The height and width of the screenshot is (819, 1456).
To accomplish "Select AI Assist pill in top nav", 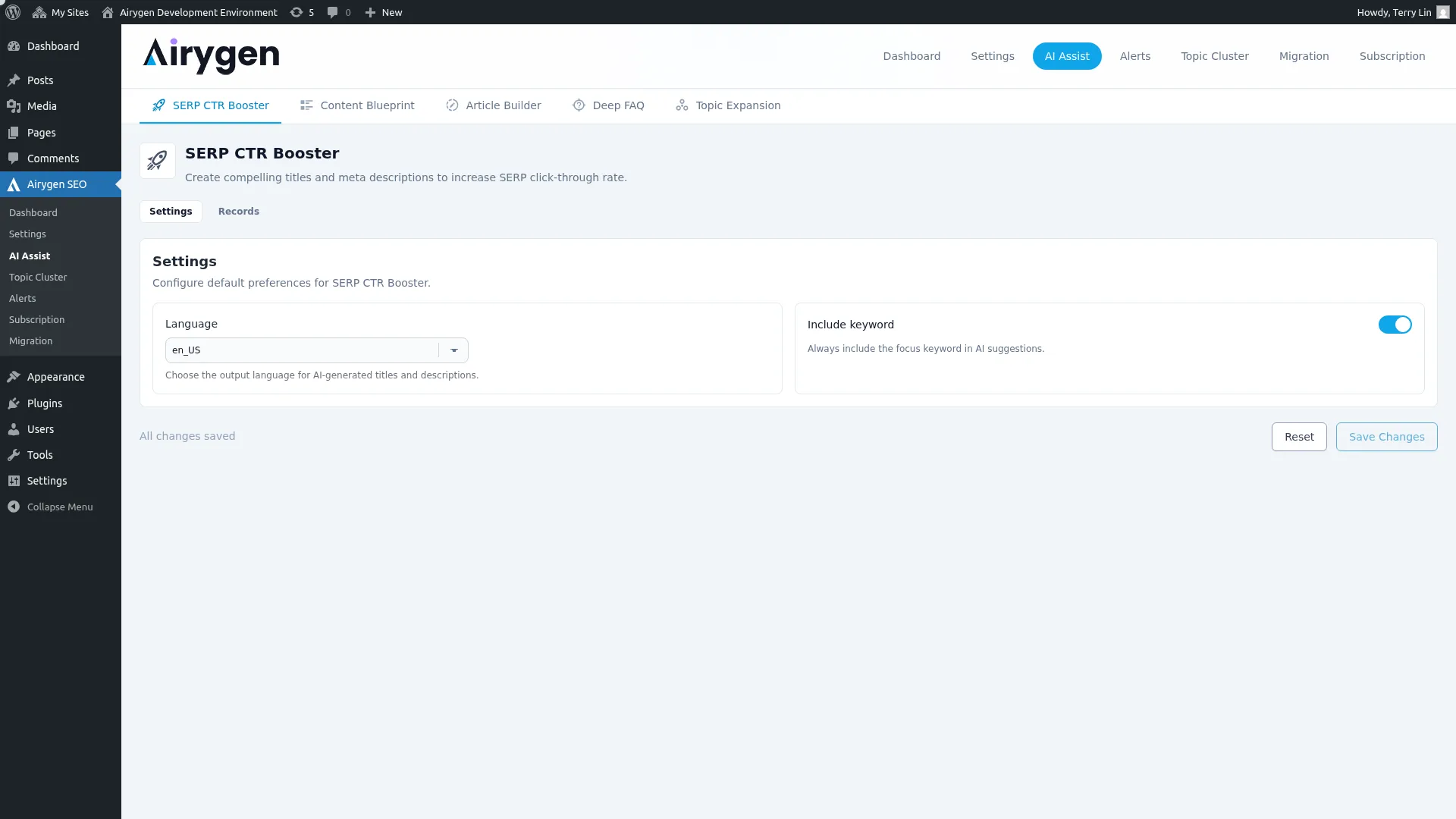I will tap(1067, 56).
